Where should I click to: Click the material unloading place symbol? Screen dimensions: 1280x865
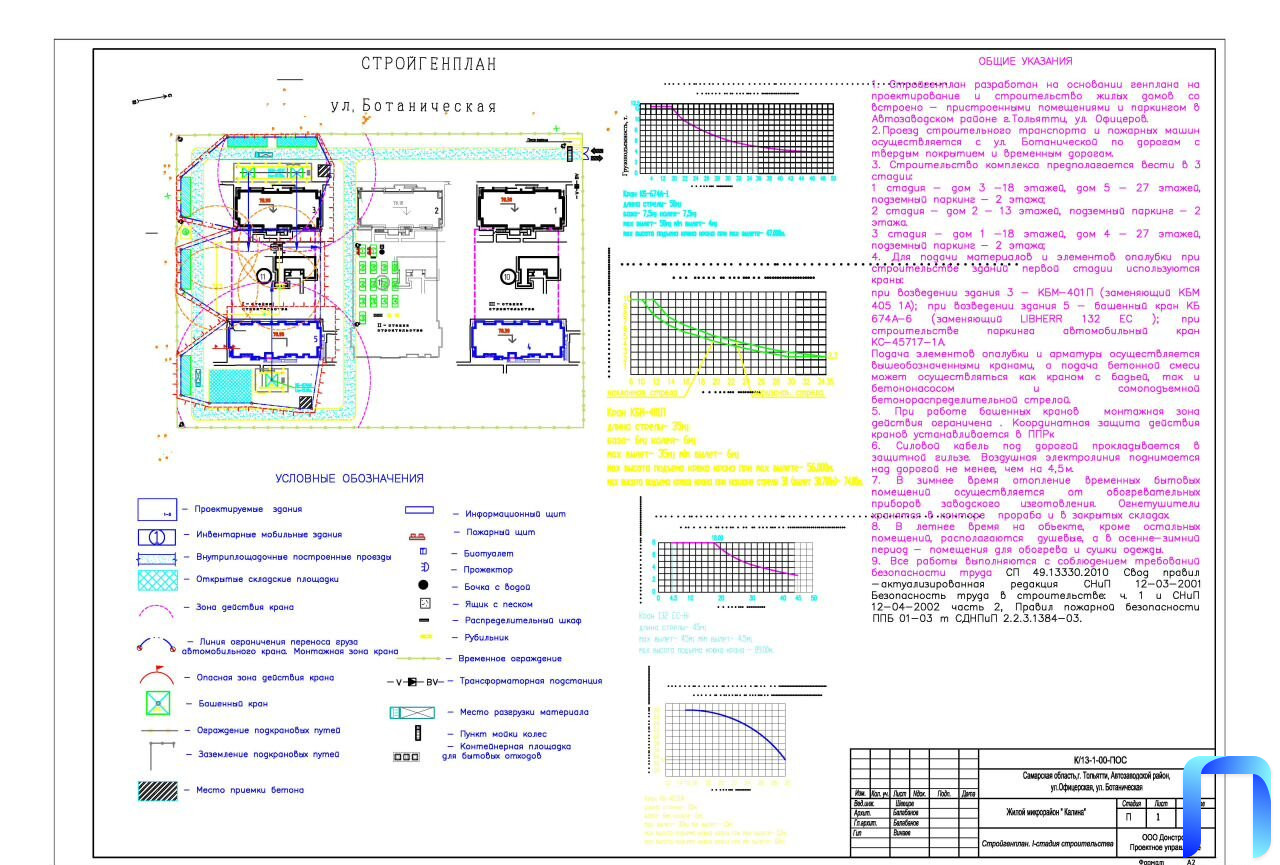pos(413,712)
